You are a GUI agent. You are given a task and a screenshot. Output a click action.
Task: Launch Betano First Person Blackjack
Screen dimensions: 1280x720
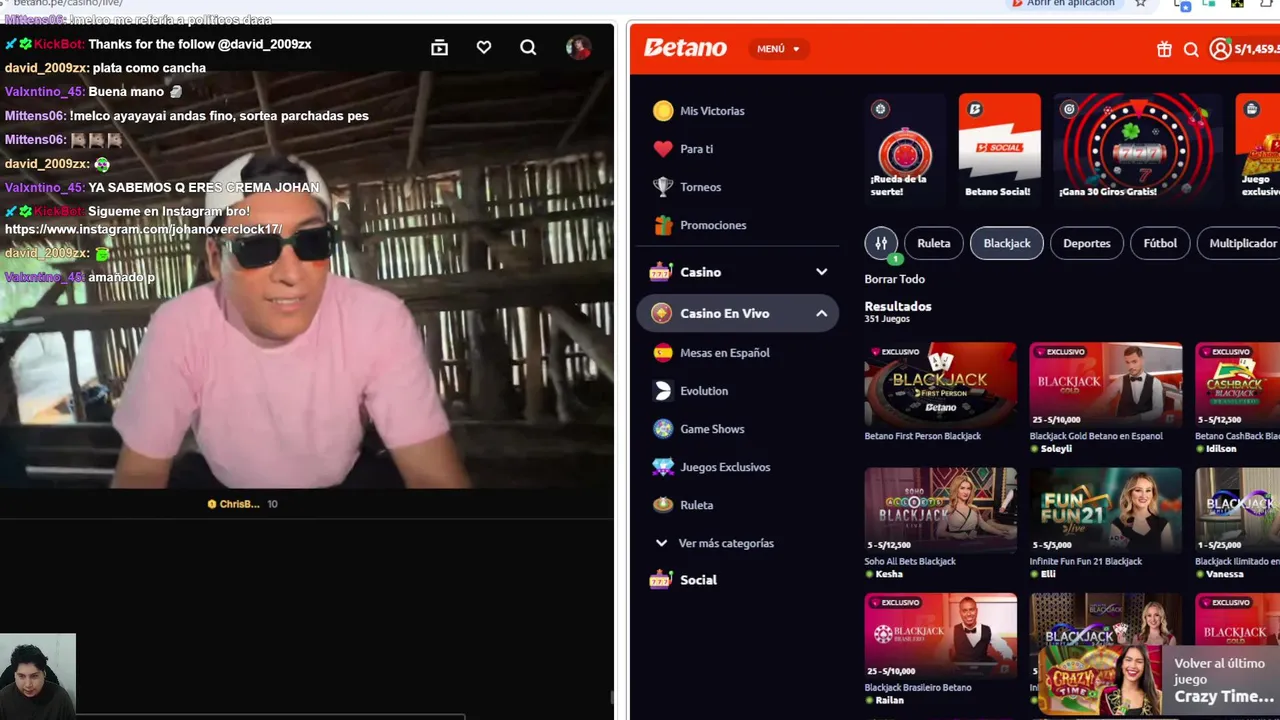(x=941, y=385)
